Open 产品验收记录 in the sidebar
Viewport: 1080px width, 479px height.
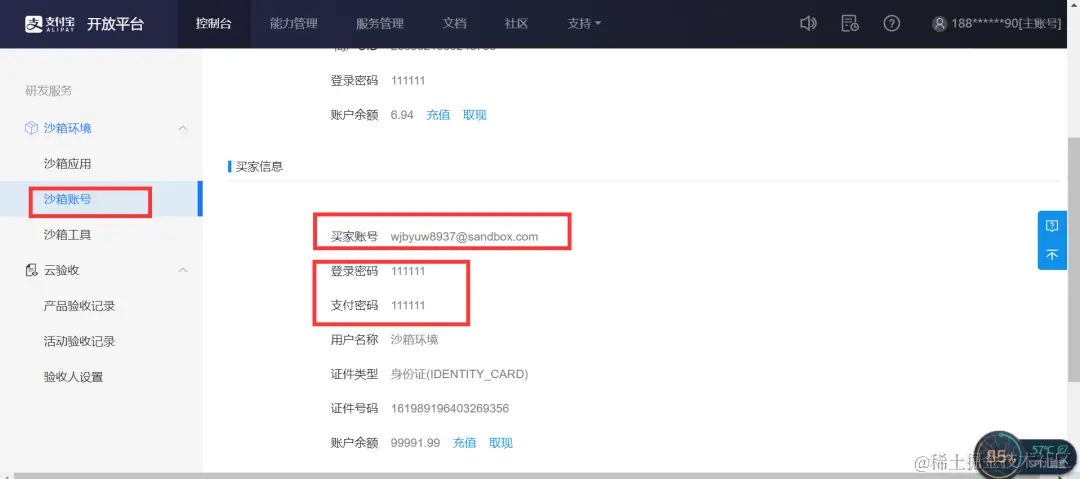[x=79, y=306]
